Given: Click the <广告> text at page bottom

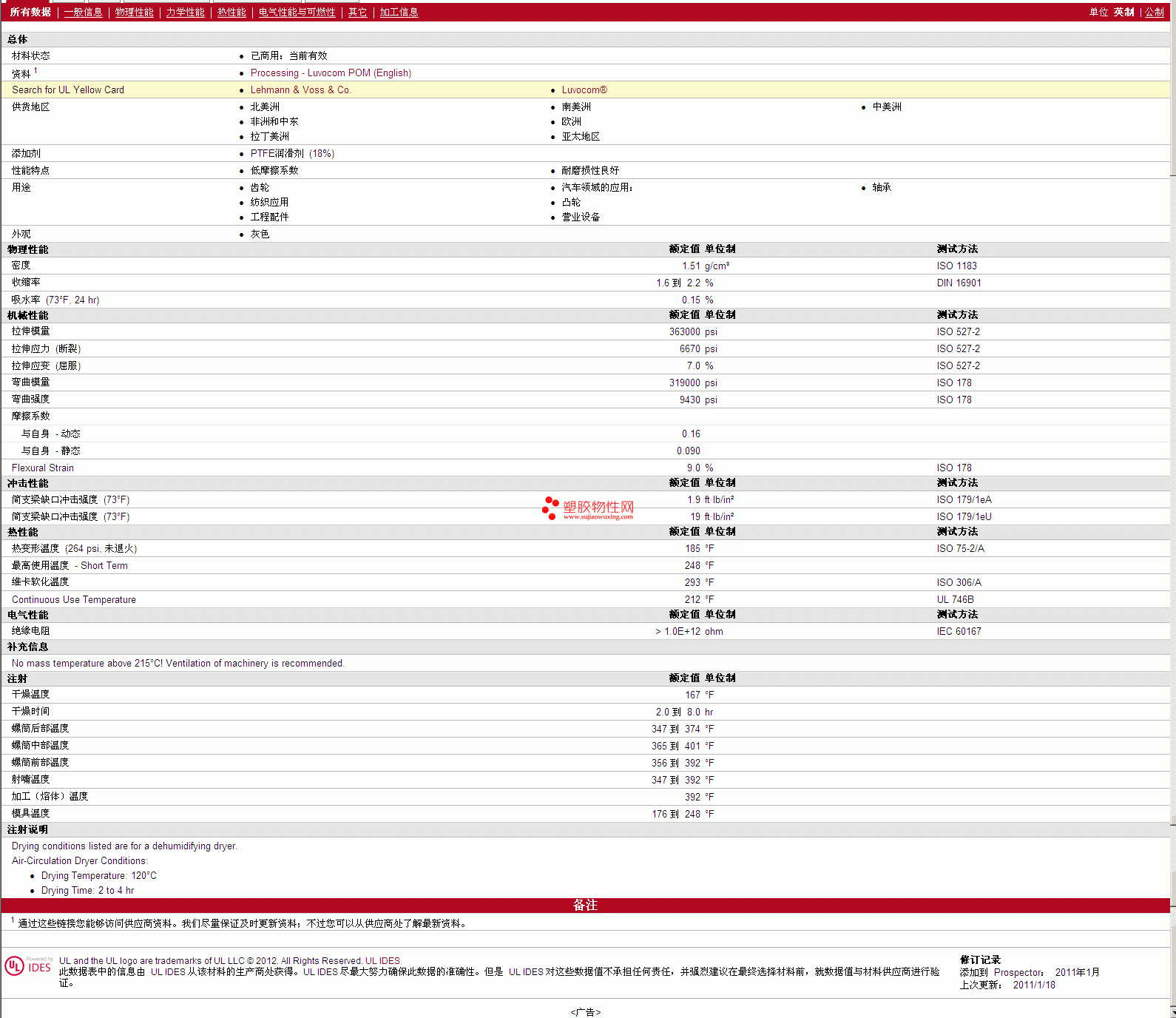Looking at the screenshot, I should coord(585,1012).
